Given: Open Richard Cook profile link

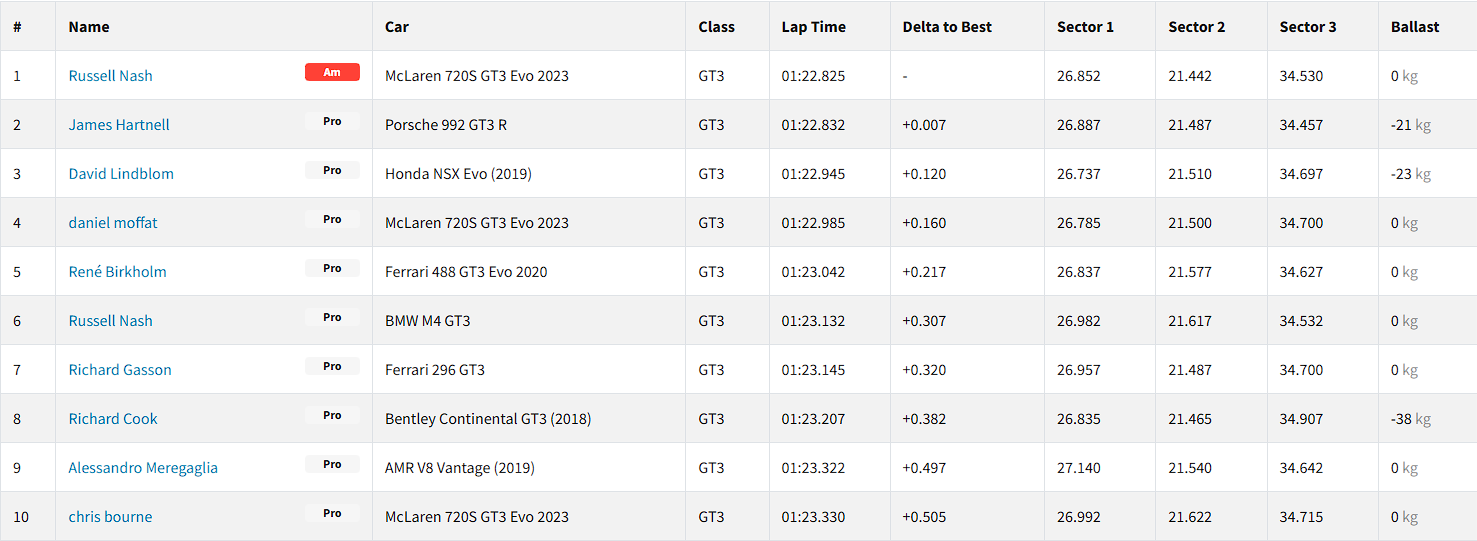Looking at the screenshot, I should [x=113, y=419].
